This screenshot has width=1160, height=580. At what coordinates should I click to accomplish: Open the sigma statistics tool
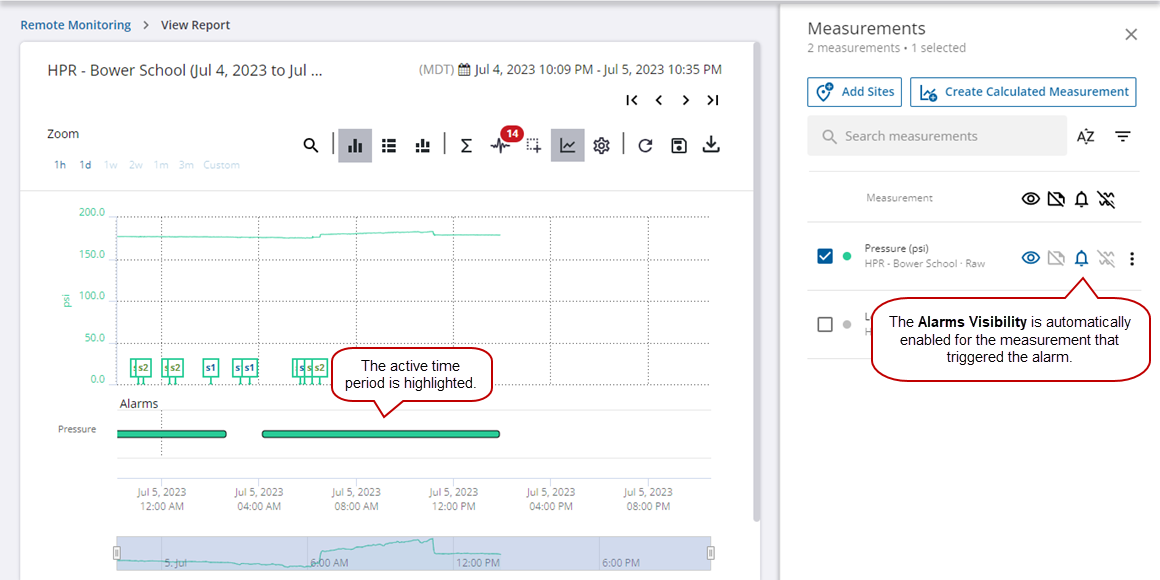pos(466,146)
